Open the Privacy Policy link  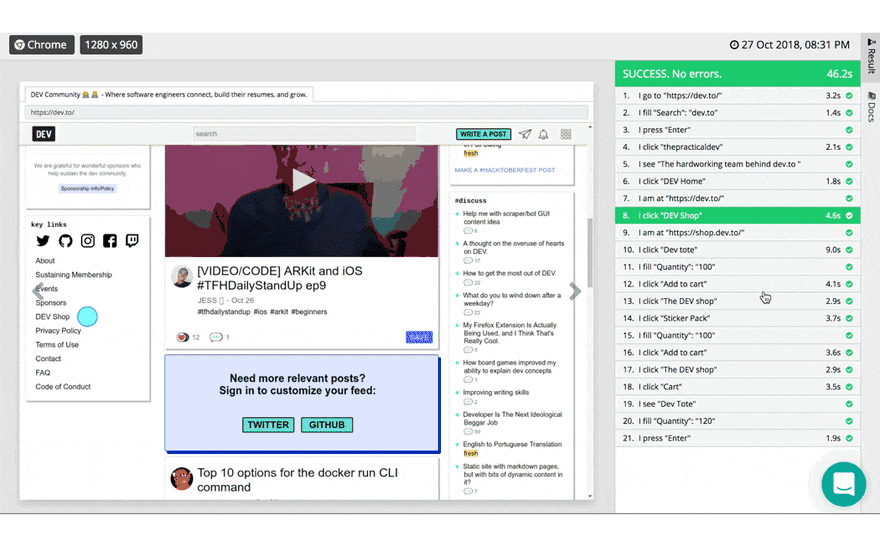click(58, 331)
